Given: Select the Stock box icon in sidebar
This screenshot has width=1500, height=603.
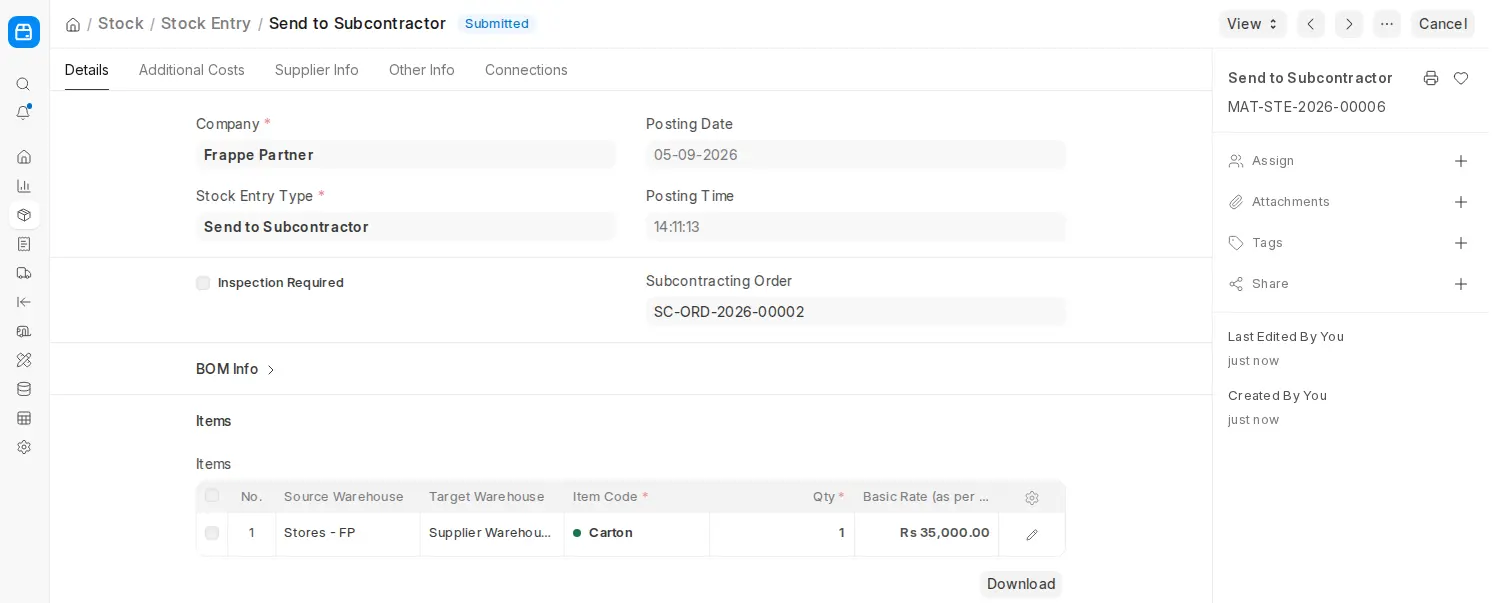Looking at the screenshot, I should tap(24, 215).
